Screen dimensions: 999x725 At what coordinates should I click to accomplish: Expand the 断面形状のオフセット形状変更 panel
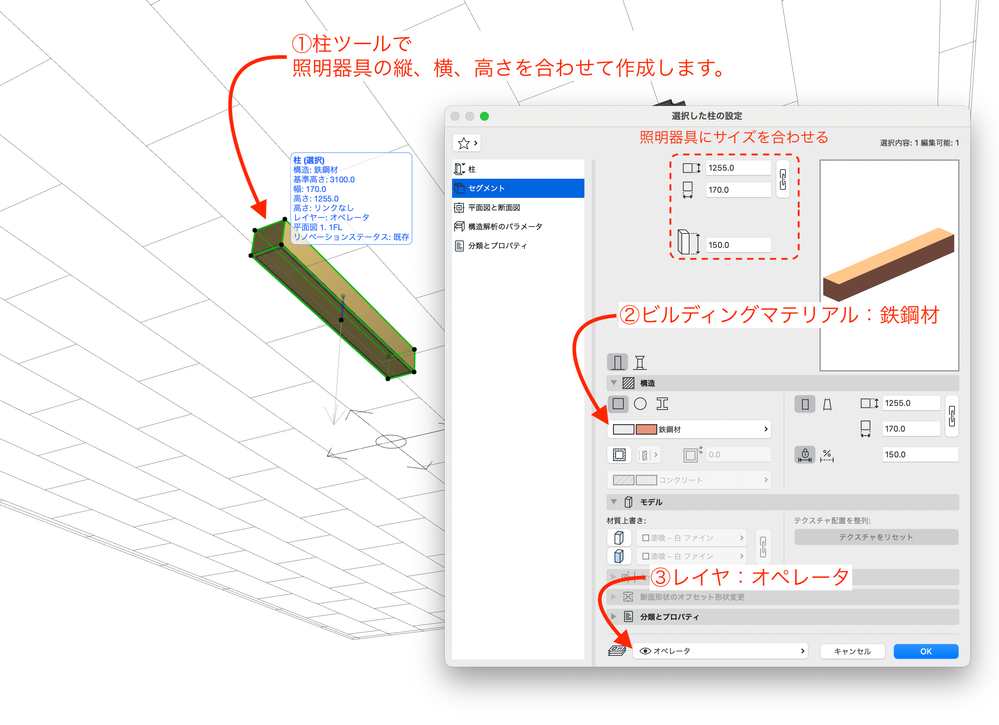pos(614,597)
